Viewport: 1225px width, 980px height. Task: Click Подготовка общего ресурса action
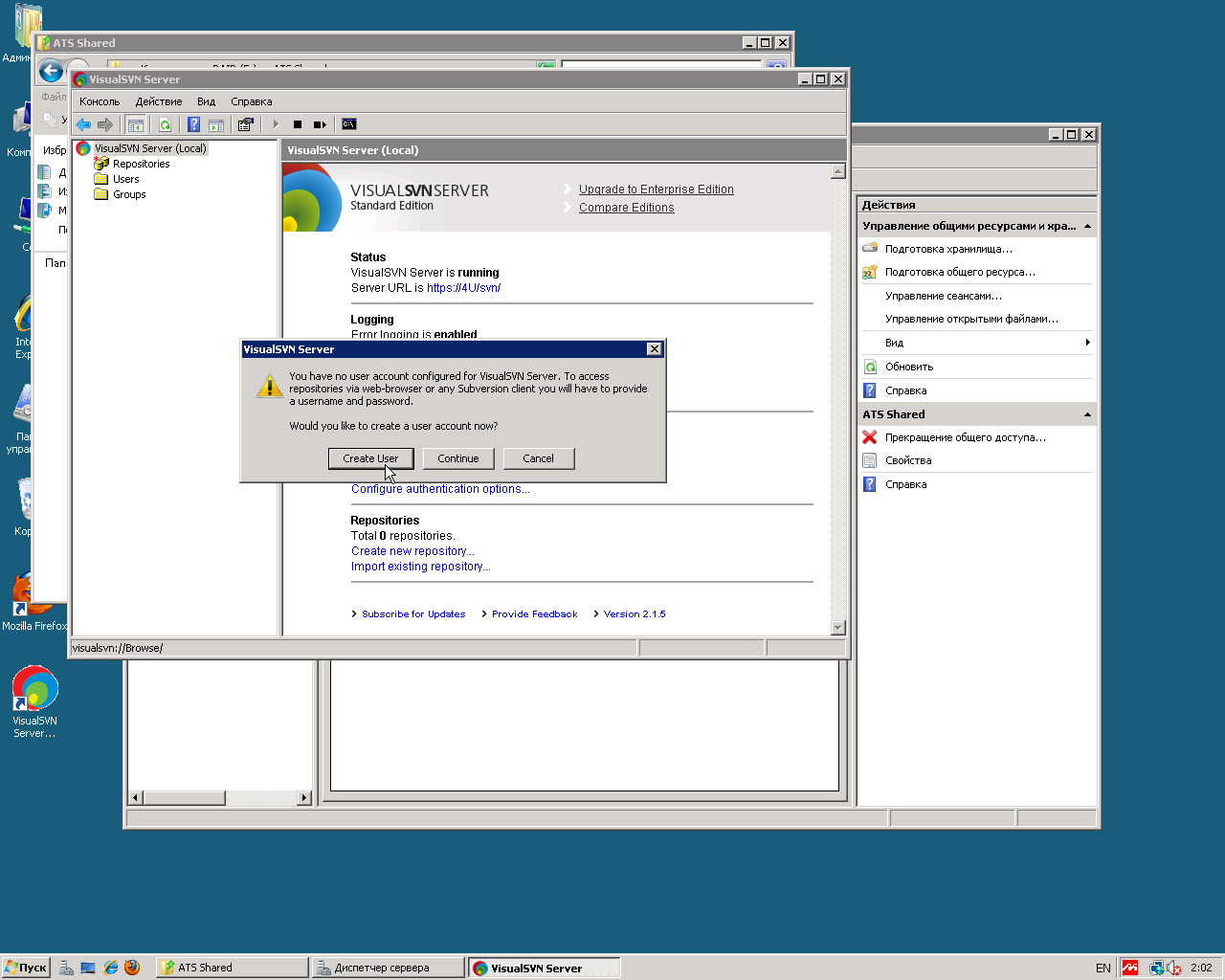[960, 272]
